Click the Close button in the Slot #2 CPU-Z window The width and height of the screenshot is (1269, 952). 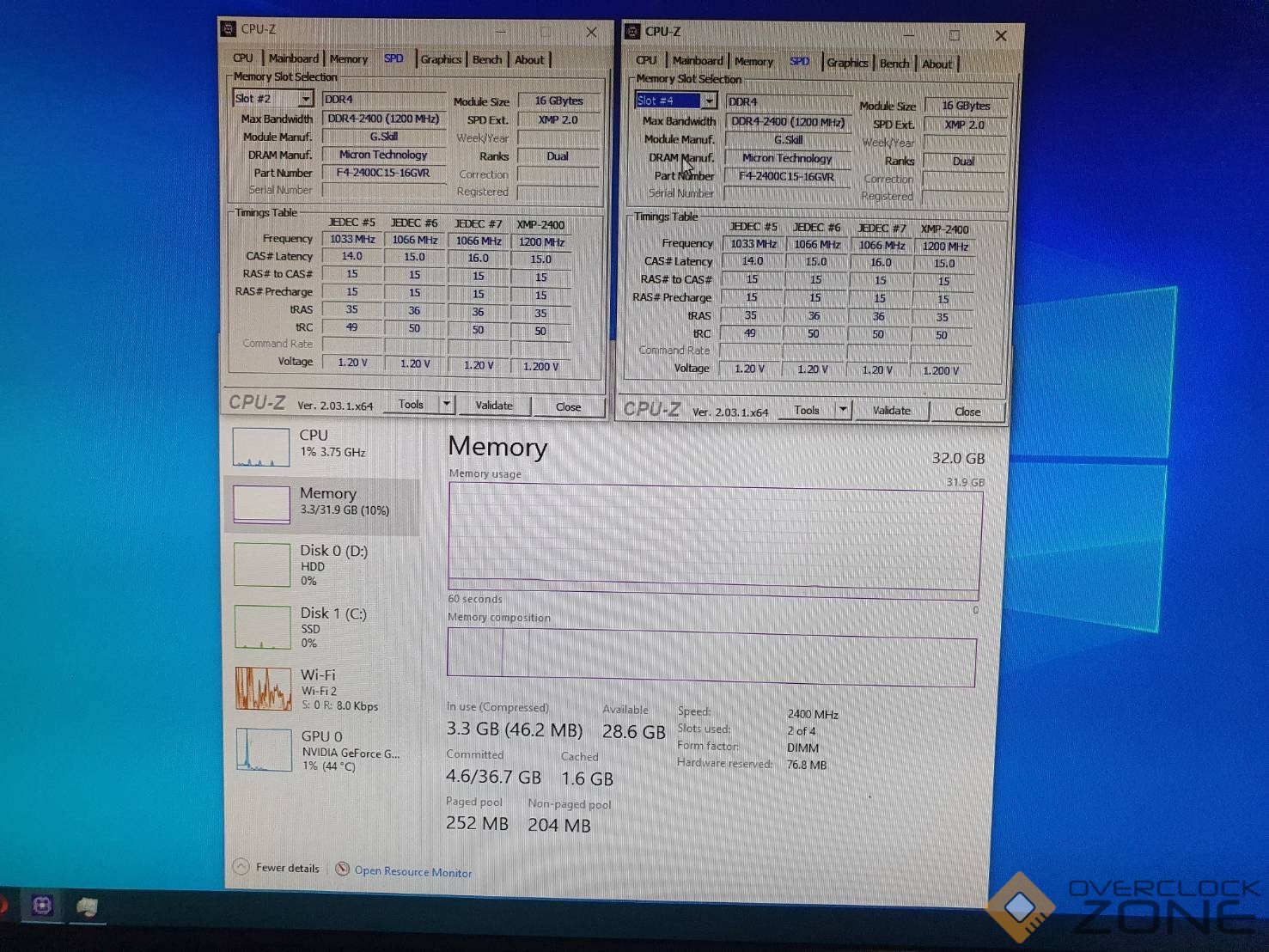tap(568, 407)
